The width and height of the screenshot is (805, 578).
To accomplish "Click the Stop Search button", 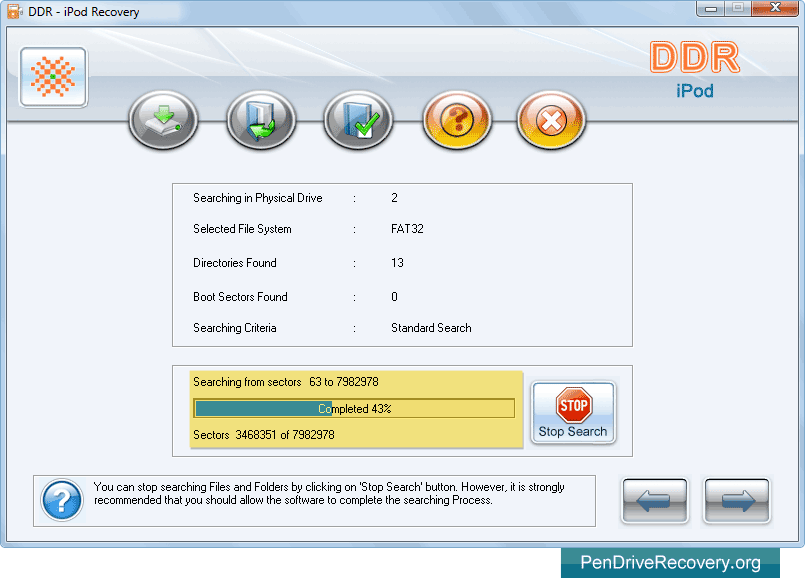I will click(573, 413).
